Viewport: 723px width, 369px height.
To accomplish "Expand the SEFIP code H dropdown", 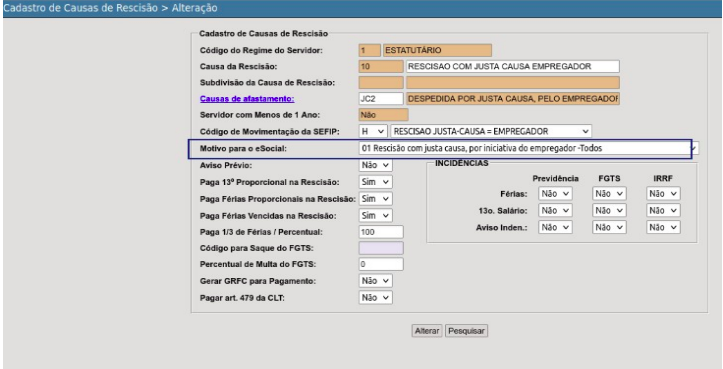I will click(373, 131).
